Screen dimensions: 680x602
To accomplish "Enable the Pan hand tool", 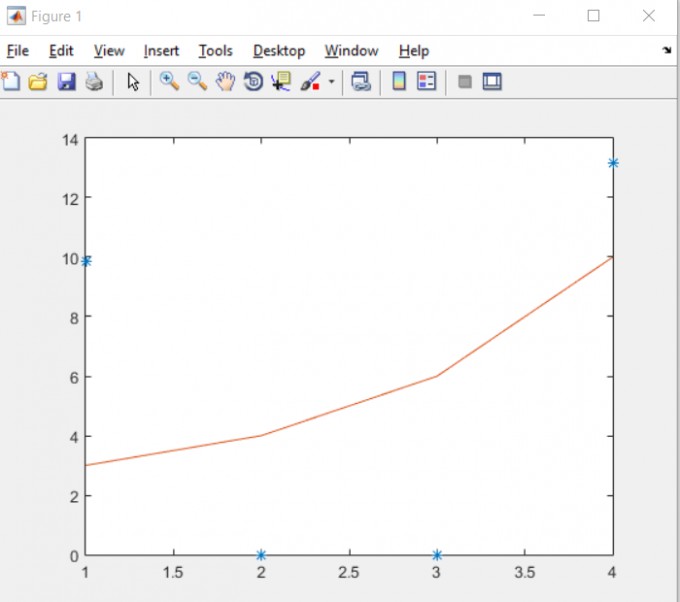I will tap(226, 82).
